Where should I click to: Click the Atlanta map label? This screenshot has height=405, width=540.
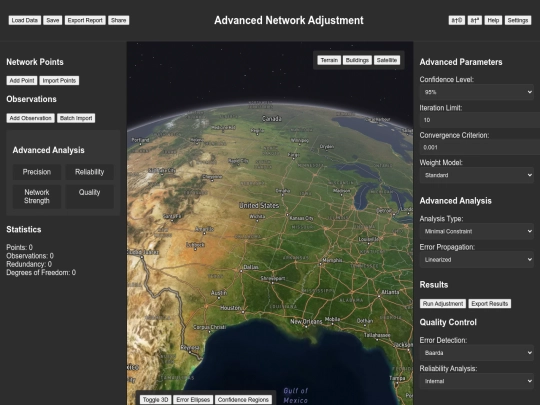(x=390, y=292)
